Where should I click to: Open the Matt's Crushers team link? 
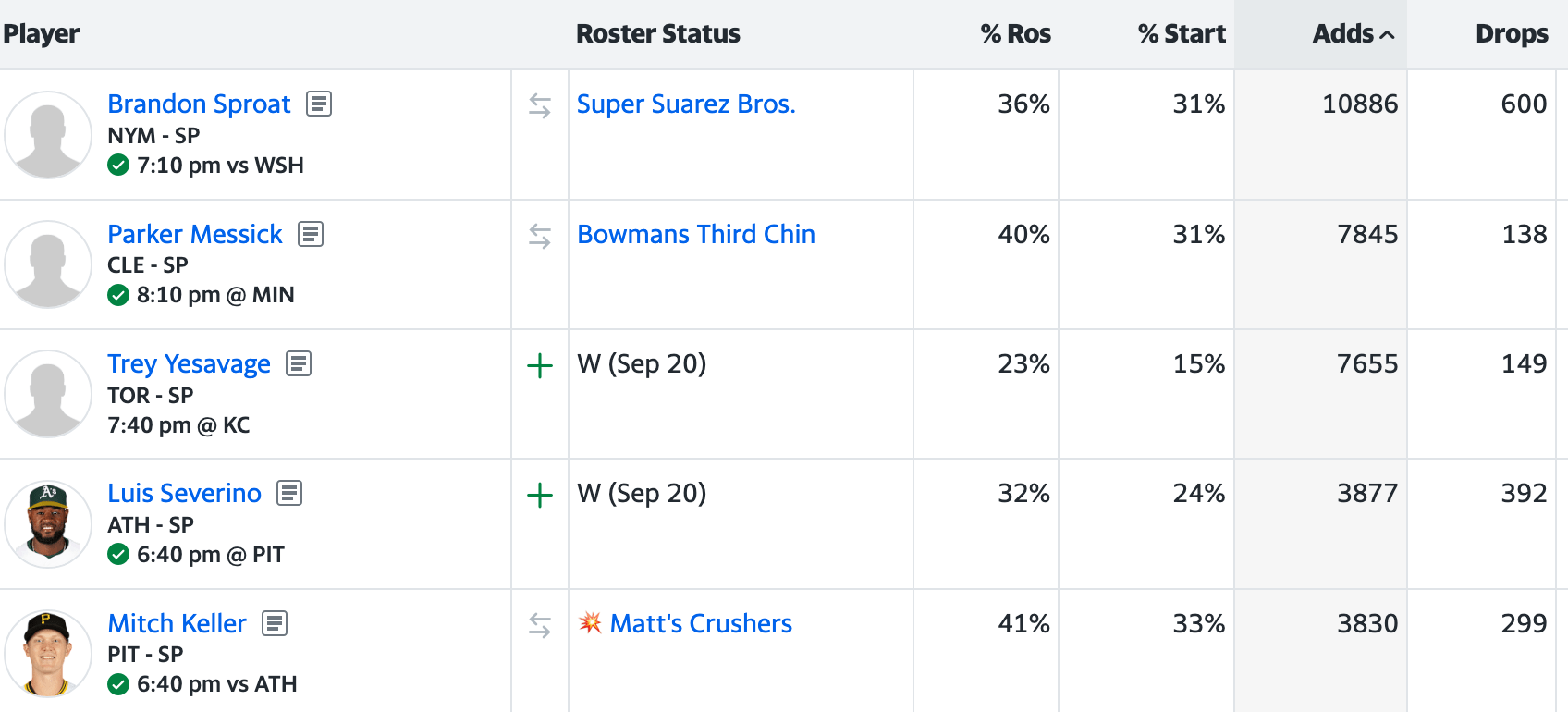pos(701,623)
